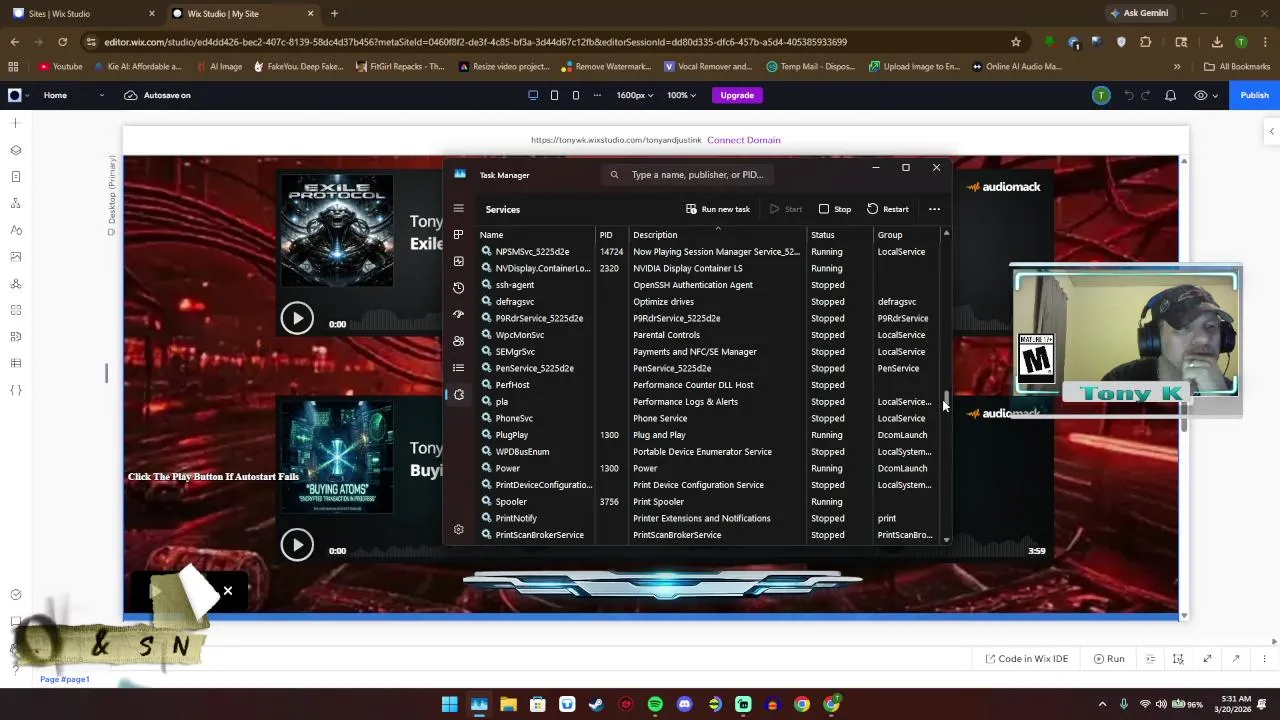Bookmark this page with star icon

(x=1016, y=42)
